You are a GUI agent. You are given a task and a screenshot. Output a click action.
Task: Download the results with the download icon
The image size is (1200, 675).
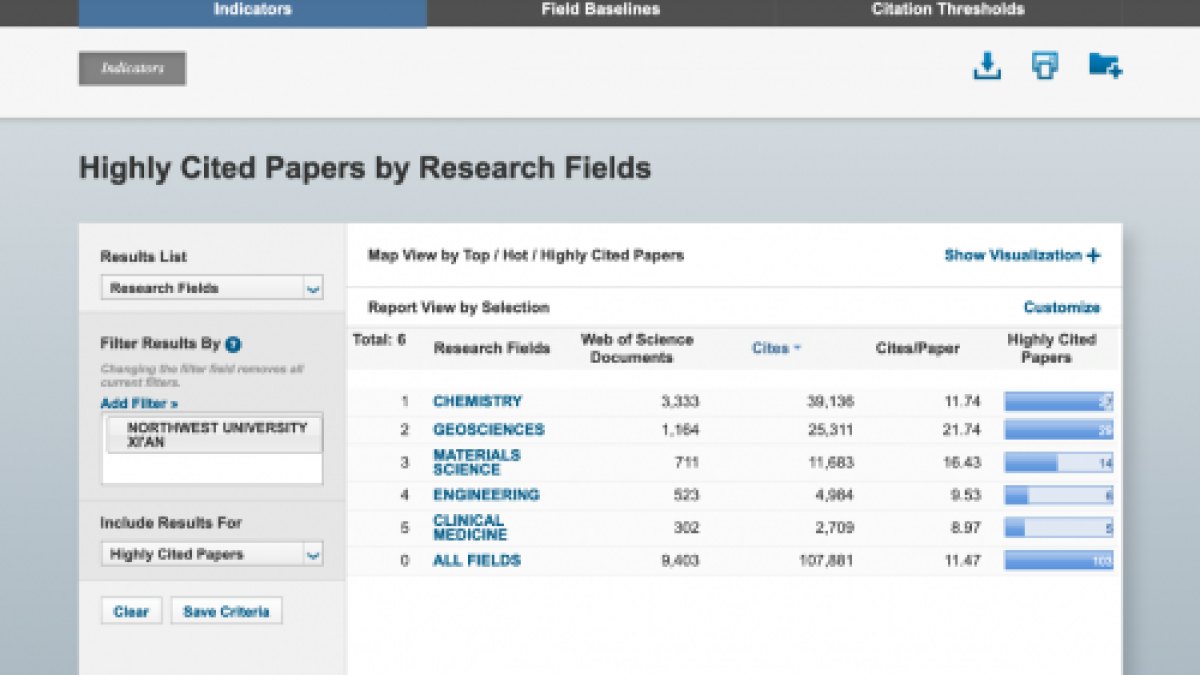point(987,66)
